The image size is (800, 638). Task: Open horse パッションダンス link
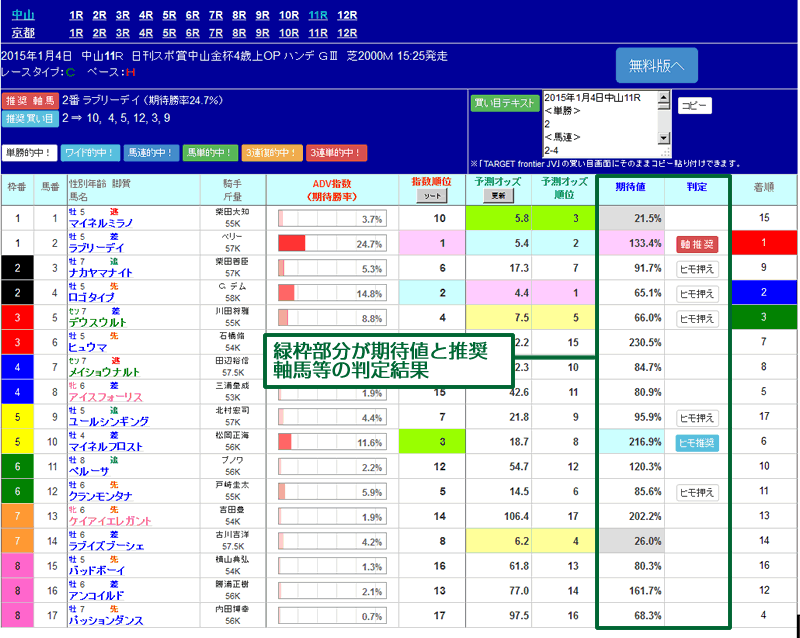pos(106,621)
